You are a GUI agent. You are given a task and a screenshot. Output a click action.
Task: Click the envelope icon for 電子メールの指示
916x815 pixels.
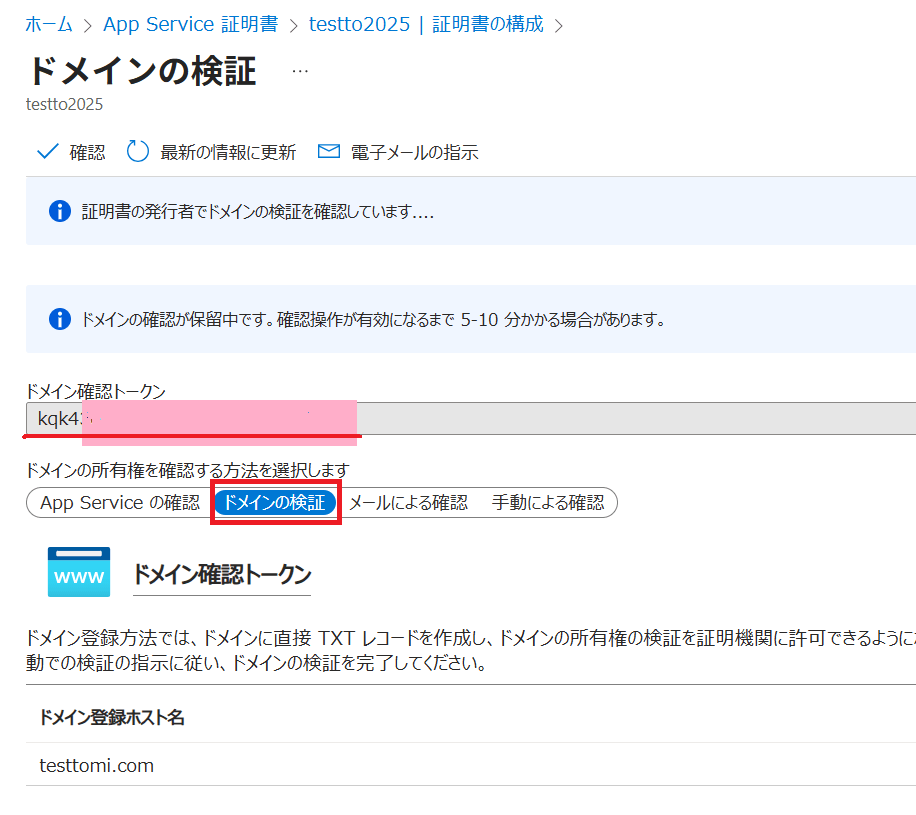coord(329,152)
